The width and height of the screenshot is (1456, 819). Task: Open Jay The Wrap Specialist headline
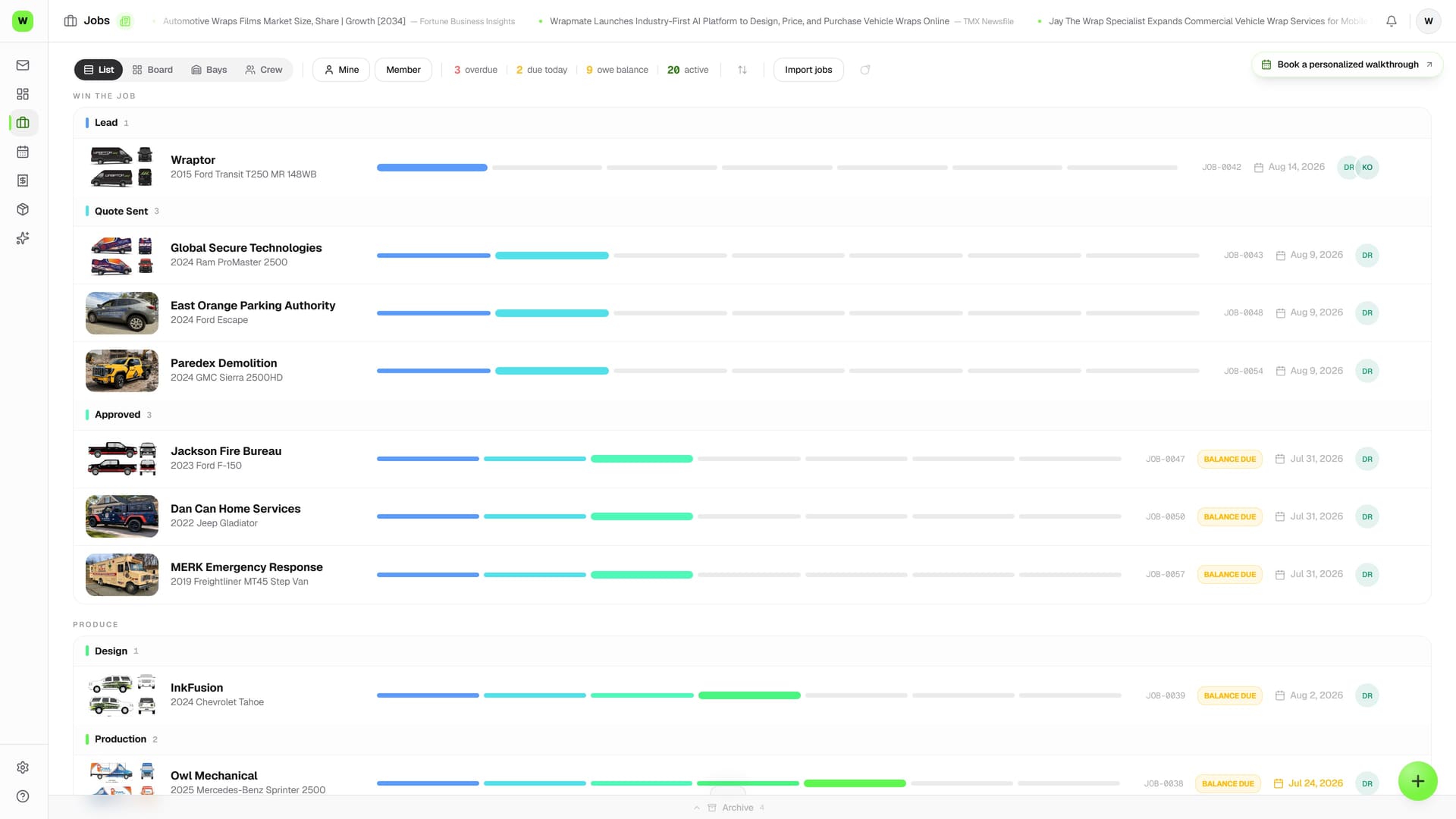click(1208, 21)
